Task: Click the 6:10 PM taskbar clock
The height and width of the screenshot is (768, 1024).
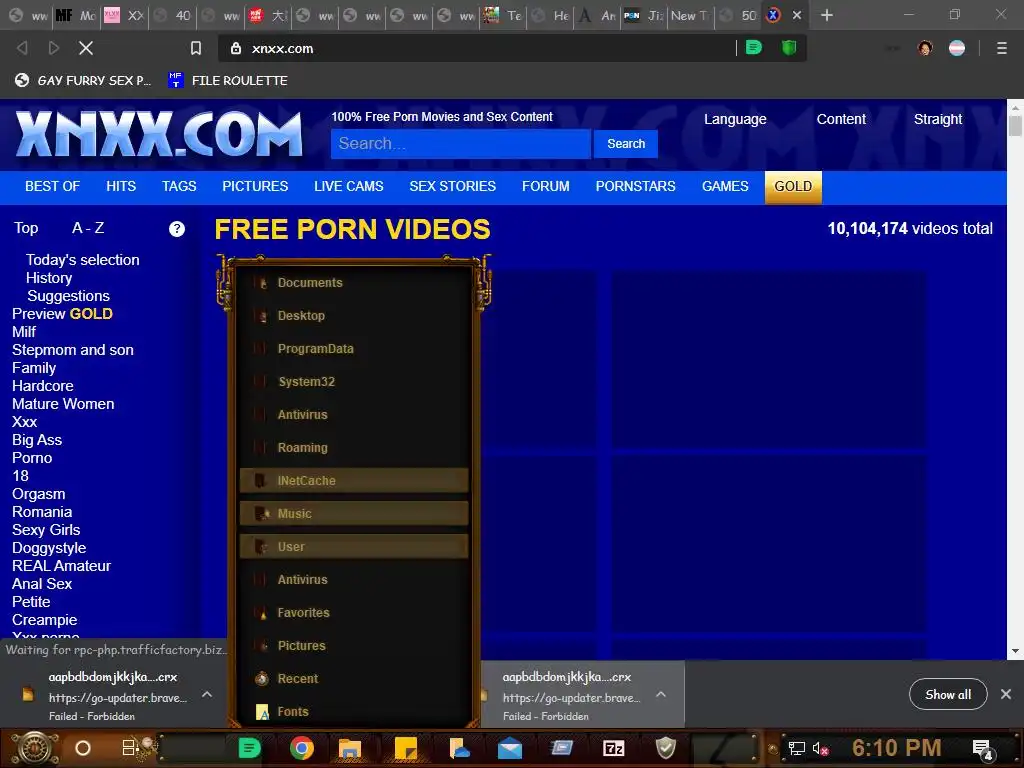Action: coord(897,748)
